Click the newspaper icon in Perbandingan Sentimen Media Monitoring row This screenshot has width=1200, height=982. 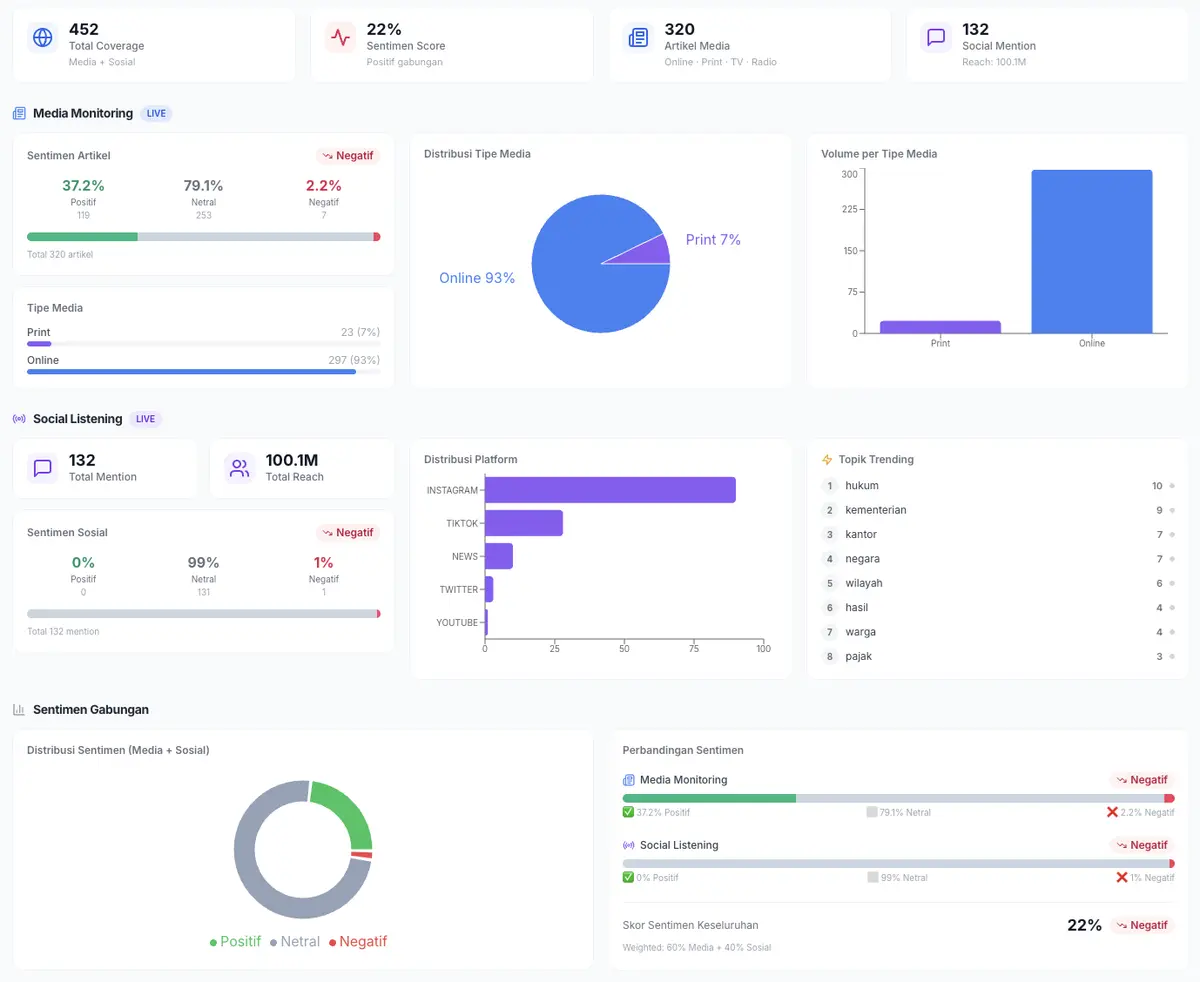pyautogui.click(x=629, y=780)
